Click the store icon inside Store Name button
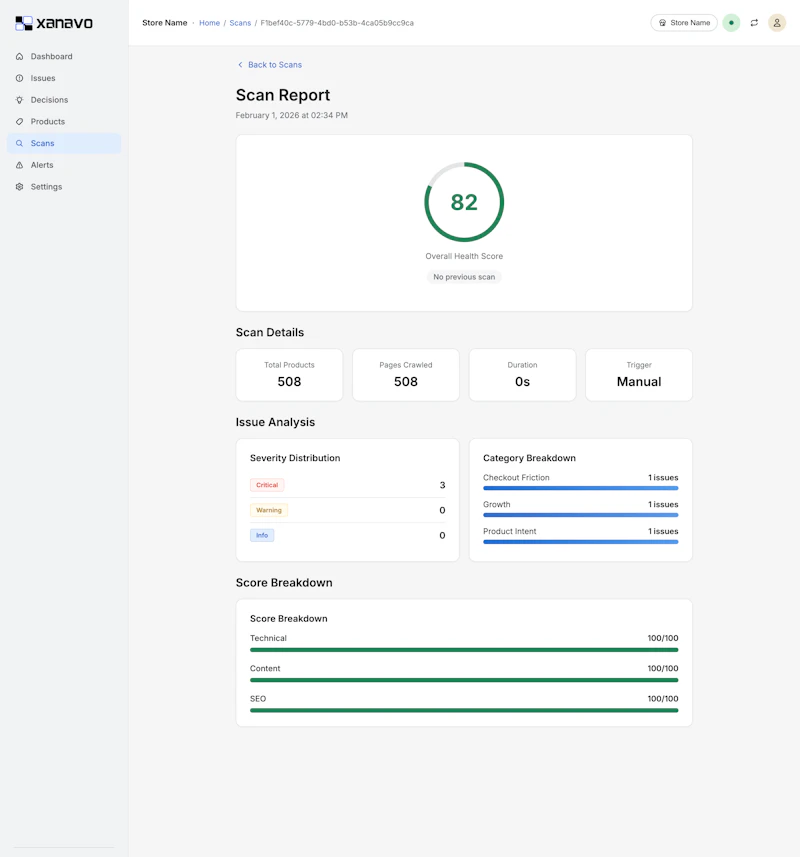 click(x=662, y=23)
